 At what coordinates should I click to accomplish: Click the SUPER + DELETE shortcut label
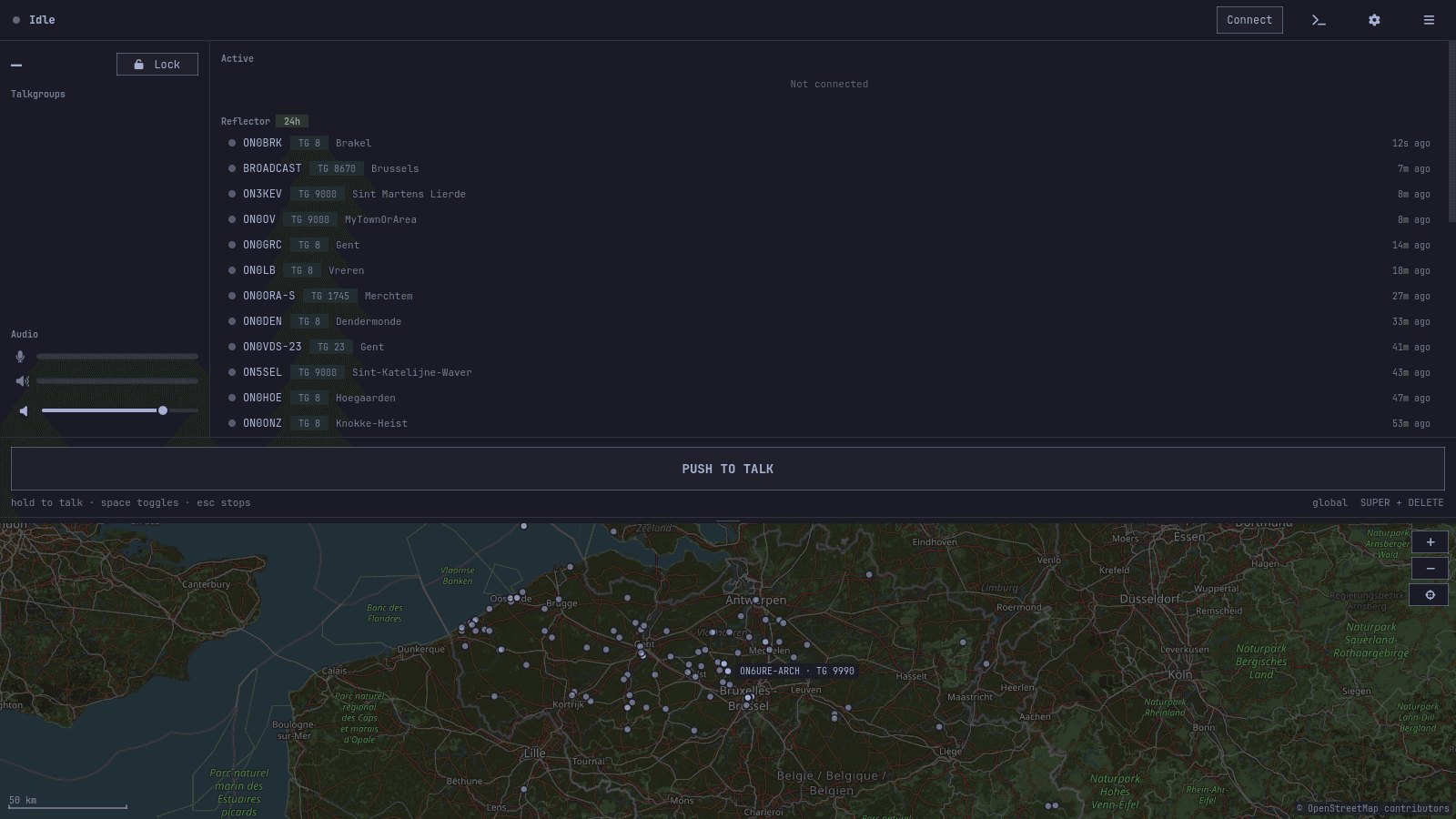1401,502
